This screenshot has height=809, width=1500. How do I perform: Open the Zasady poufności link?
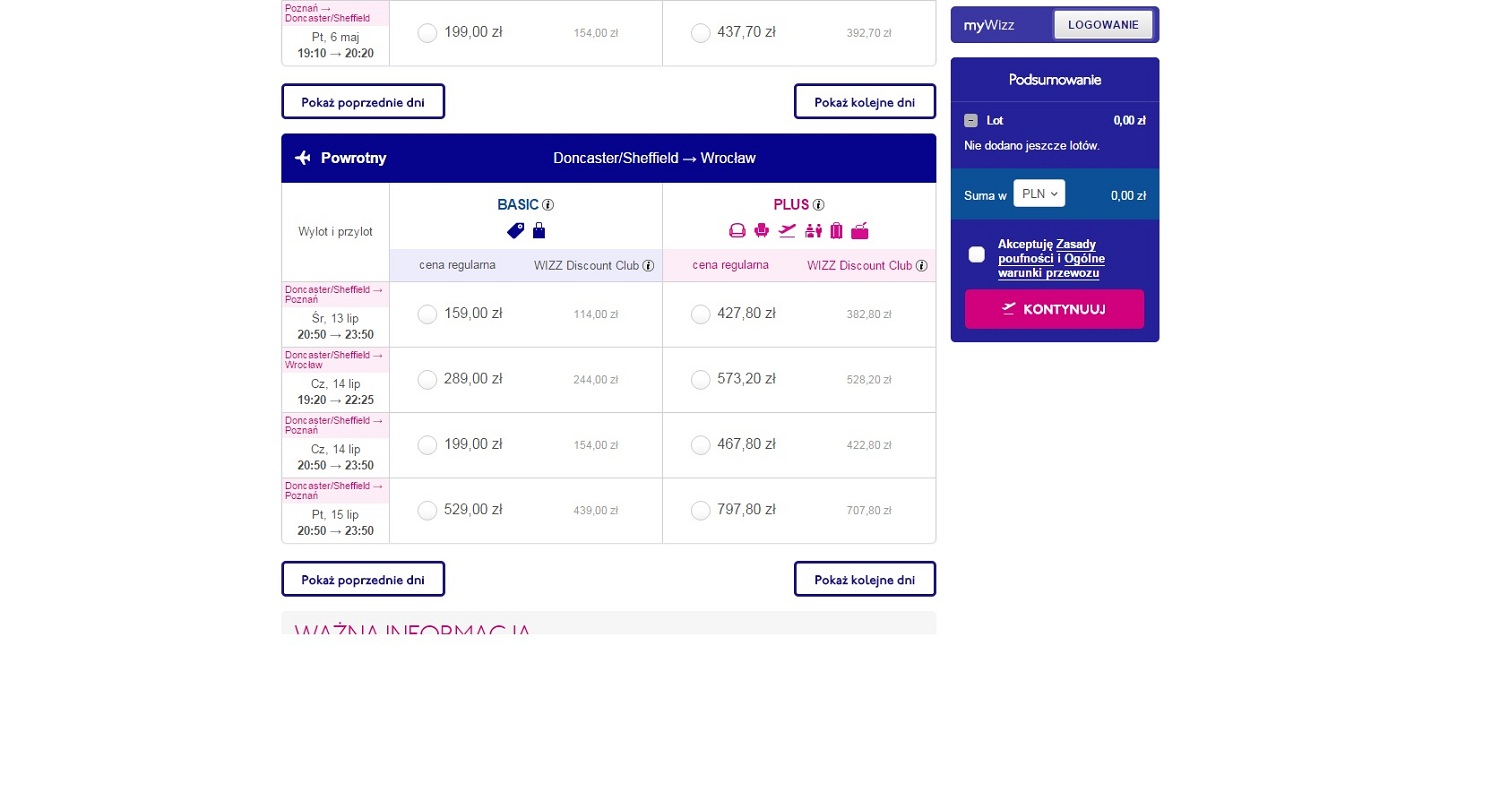pos(1047,251)
